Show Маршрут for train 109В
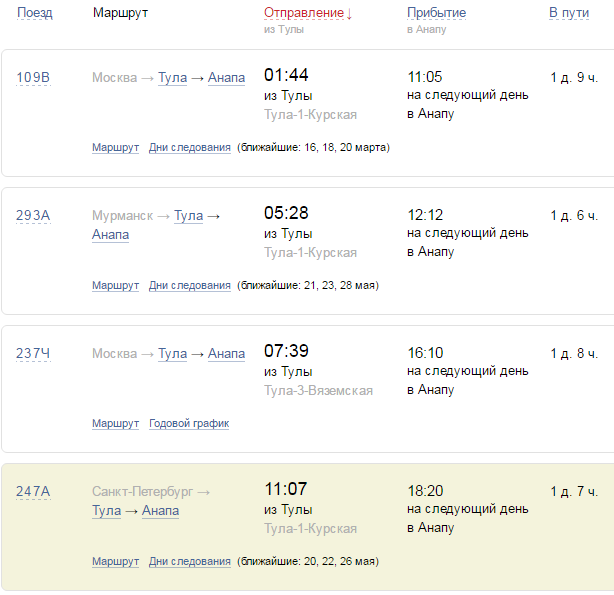The image size is (614, 595). tap(115, 147)
